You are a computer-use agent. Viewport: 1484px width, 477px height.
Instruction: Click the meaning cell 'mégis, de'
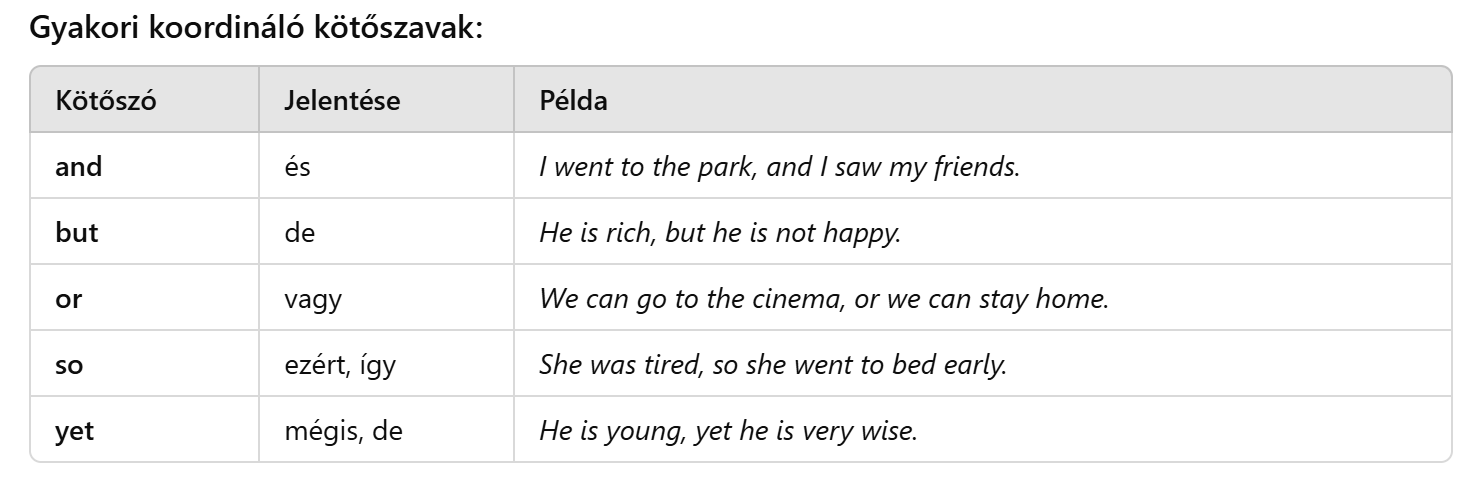pos(343,431)
